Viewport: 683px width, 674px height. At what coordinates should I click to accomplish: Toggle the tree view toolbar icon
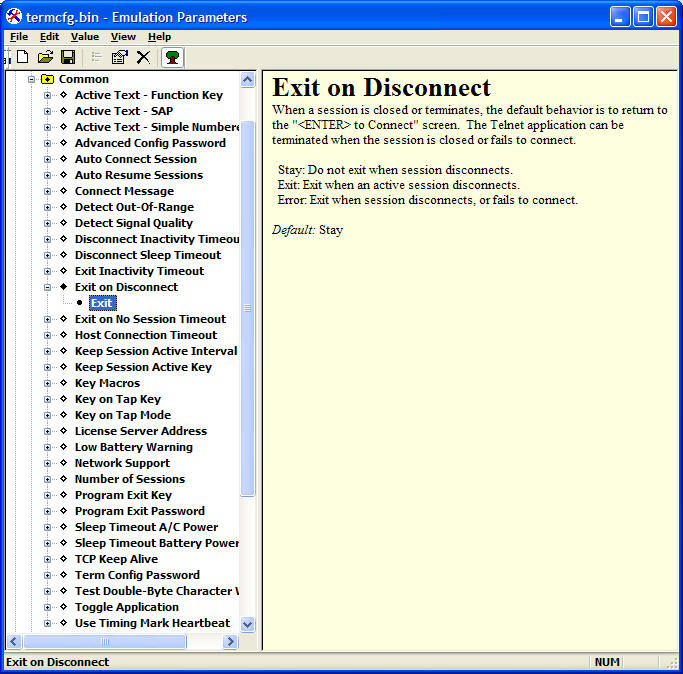173,57
